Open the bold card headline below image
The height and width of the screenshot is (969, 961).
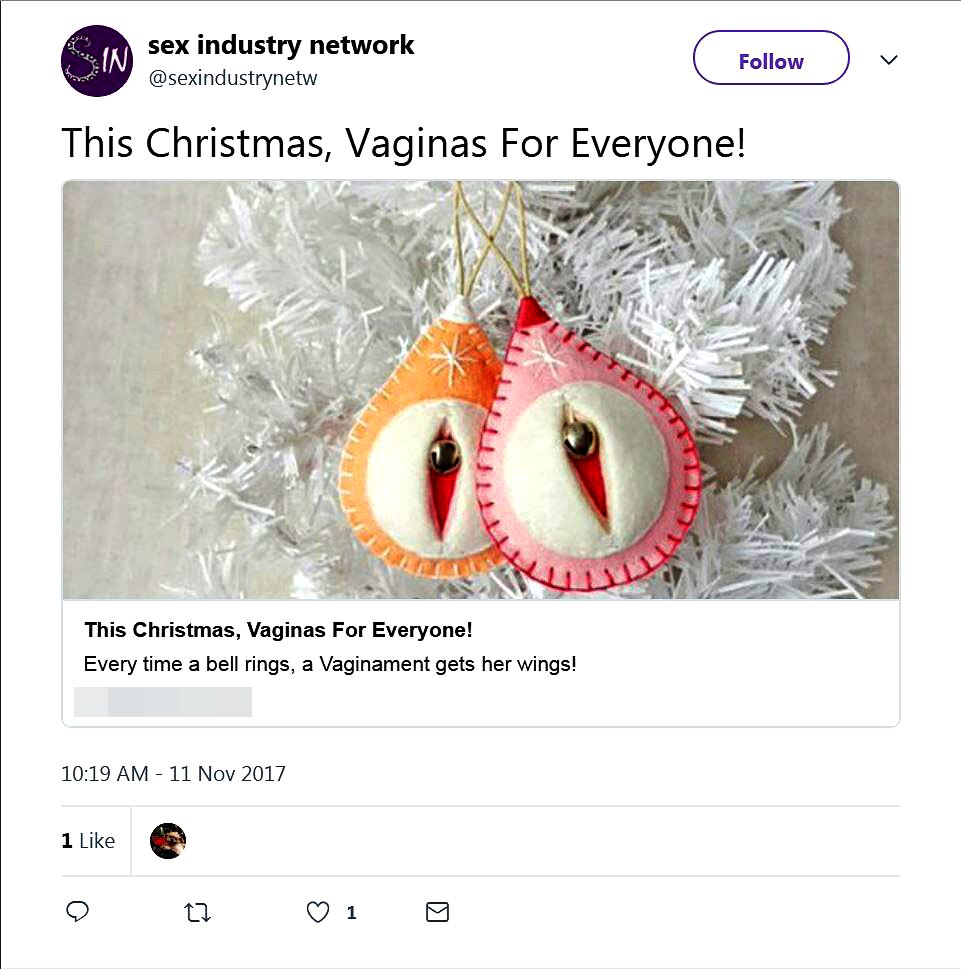[278, 630]
